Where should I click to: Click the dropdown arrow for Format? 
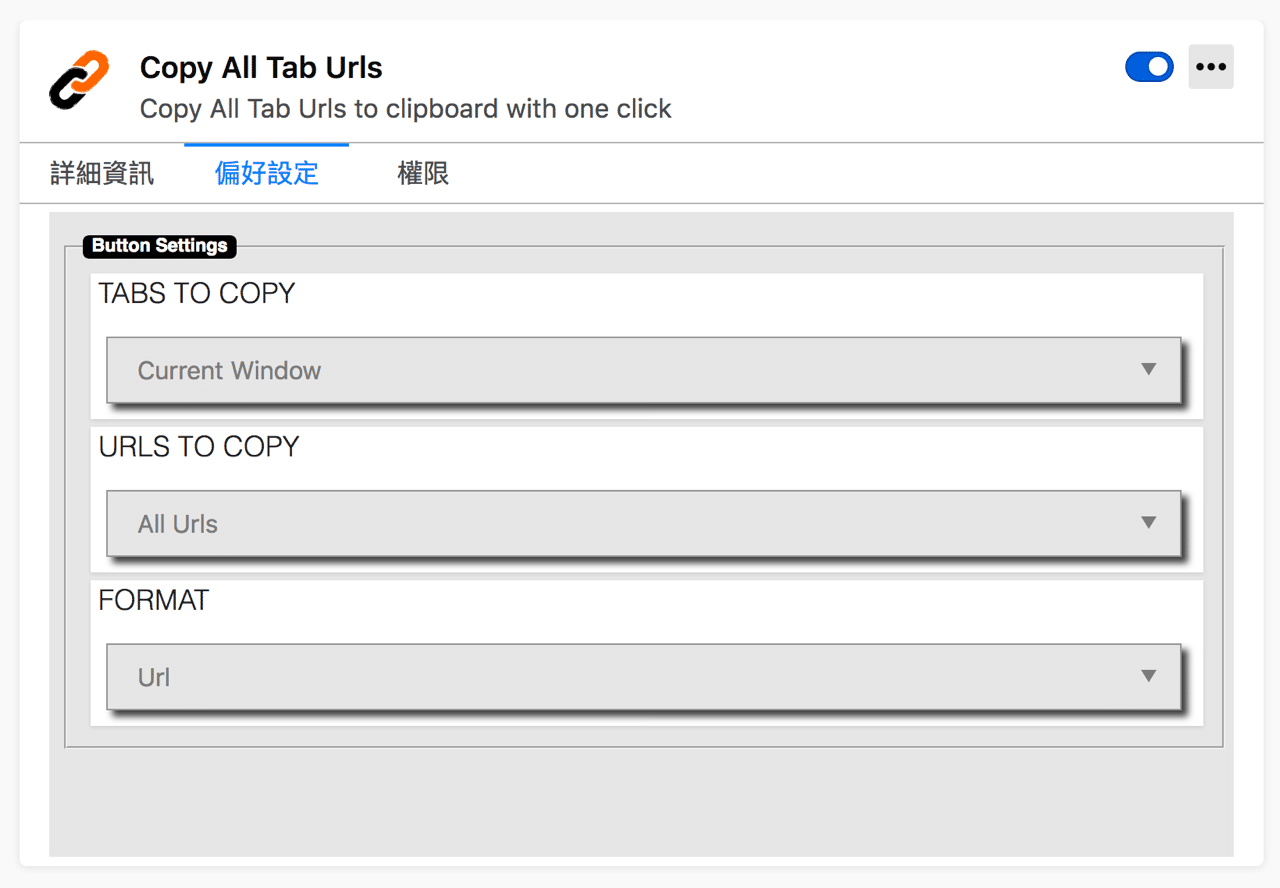(x=1148, y=676)
